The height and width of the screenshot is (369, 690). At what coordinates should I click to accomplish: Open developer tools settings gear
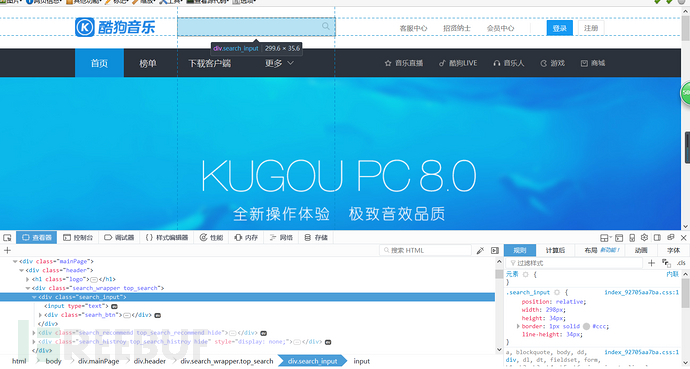(644, 237)
